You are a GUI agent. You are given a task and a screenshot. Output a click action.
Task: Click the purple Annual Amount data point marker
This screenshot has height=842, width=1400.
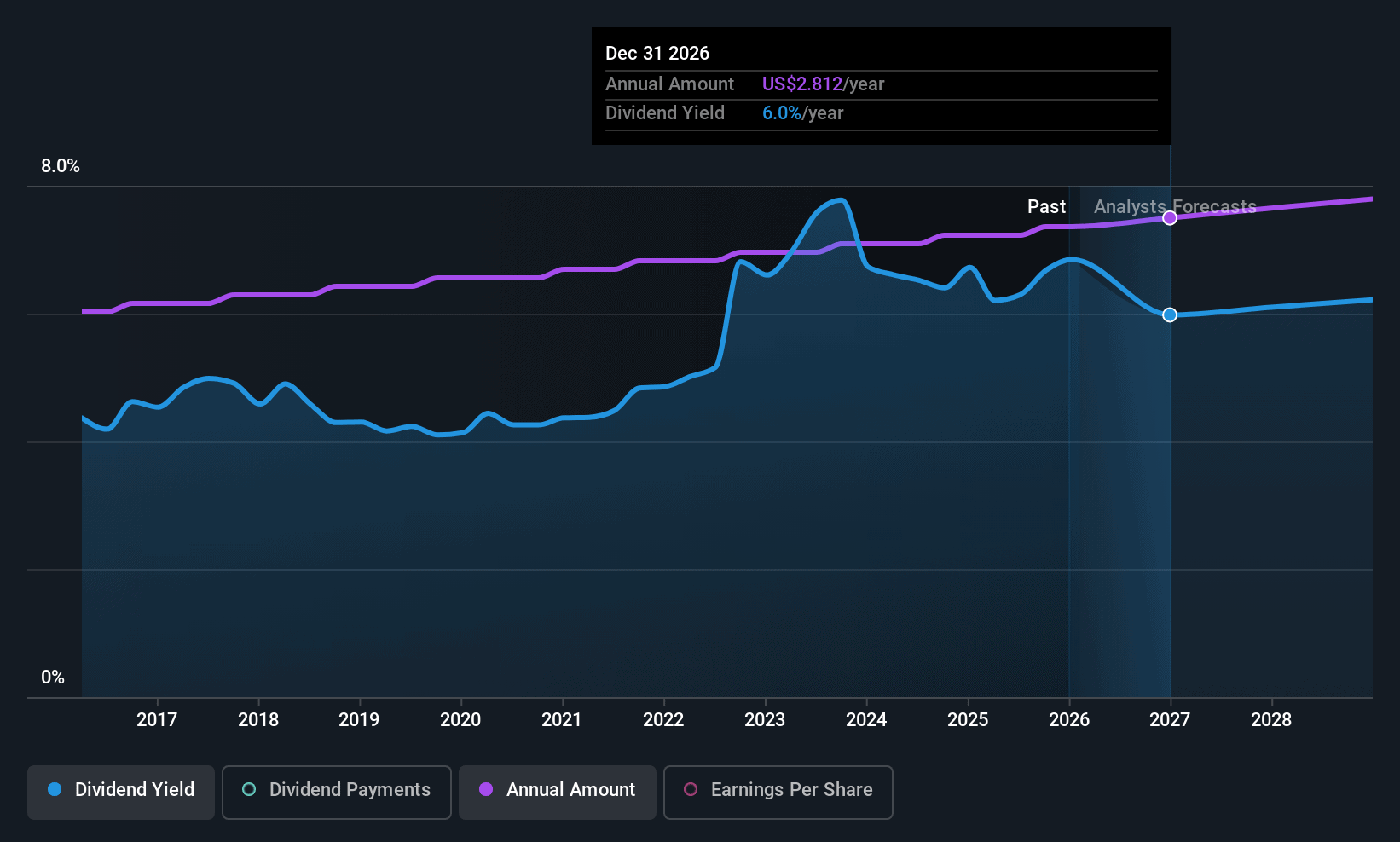[1170, 218]
